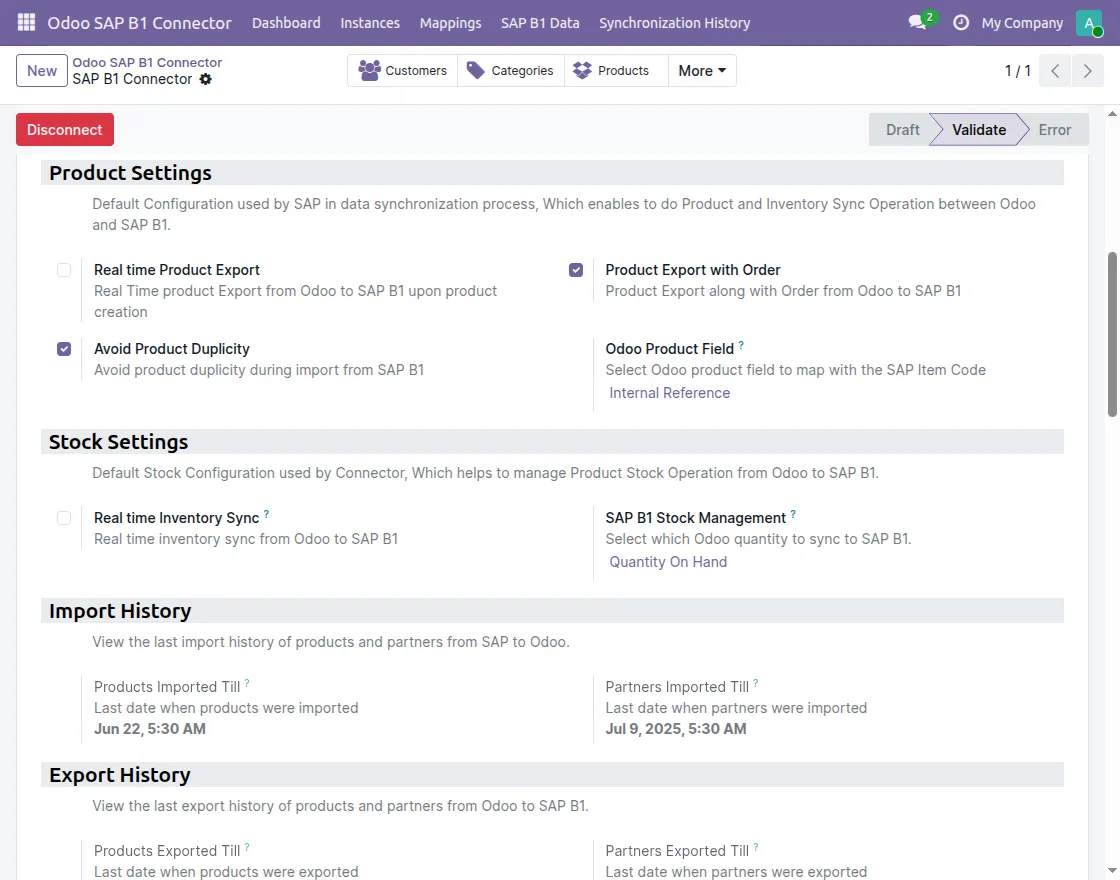Click the Stock Settings section heading
The width and height of the screenshot is (1120, 880).
tap(119, 442)
